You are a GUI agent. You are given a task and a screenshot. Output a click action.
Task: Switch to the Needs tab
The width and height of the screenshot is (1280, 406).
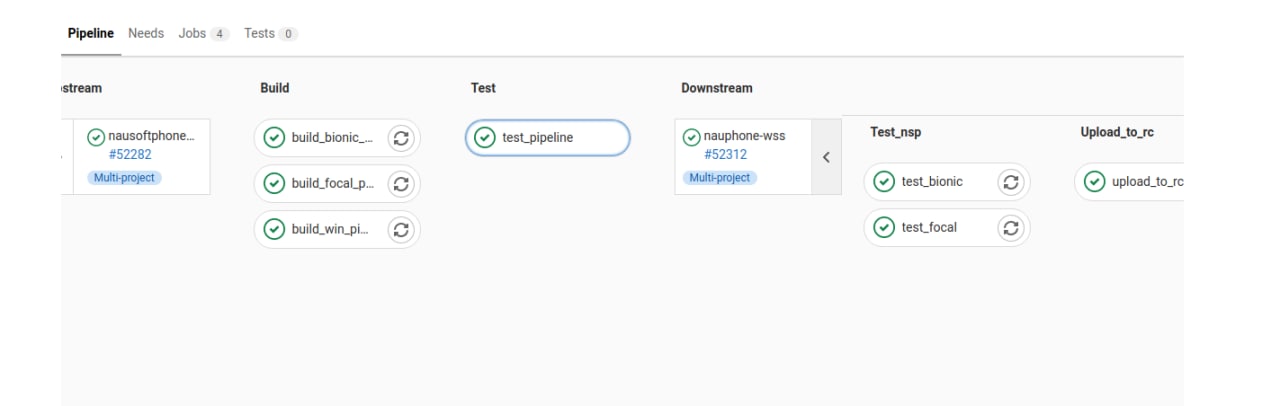coord(146,33)
